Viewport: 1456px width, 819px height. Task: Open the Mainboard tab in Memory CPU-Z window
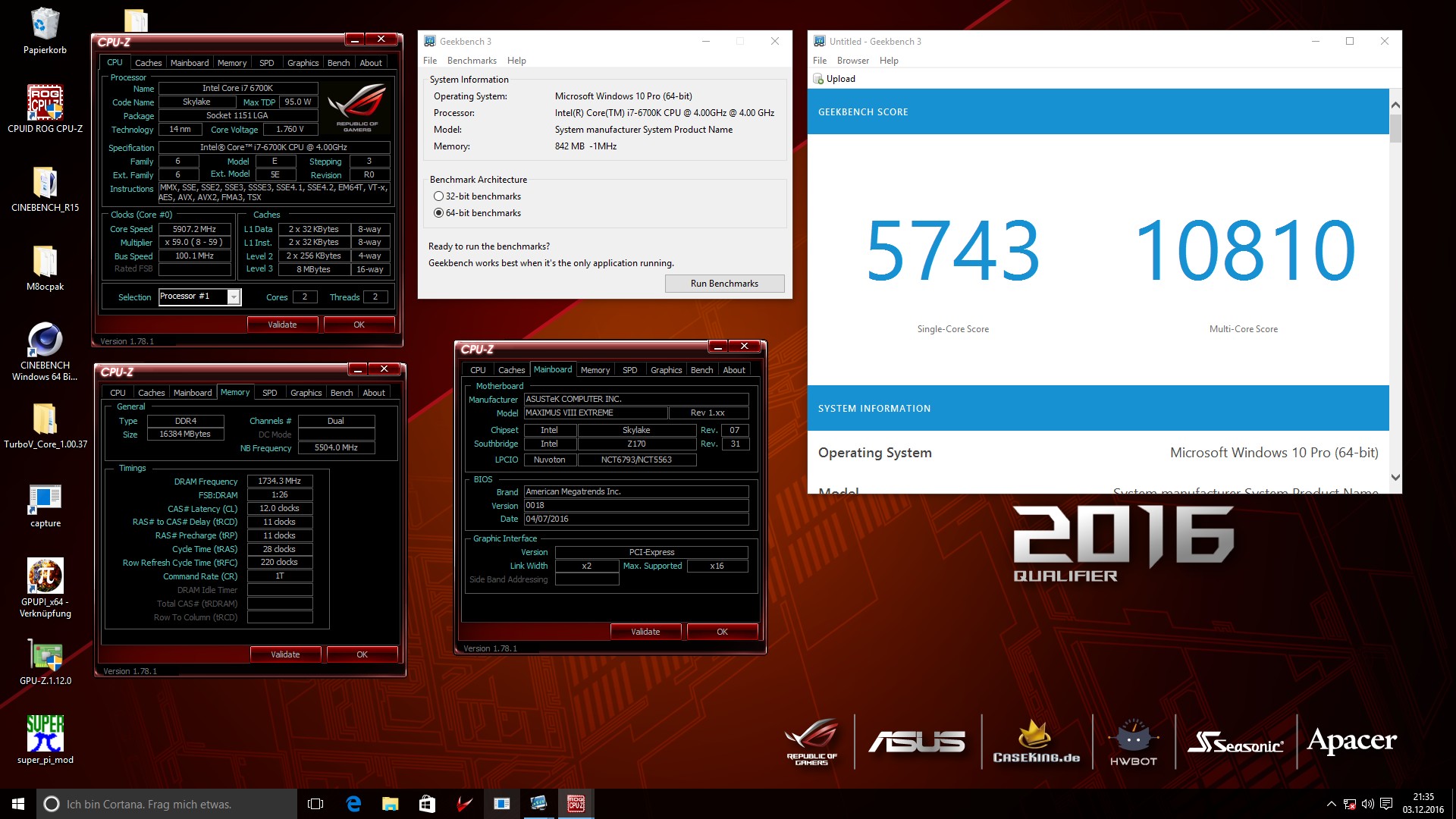[x=193, y=393]
